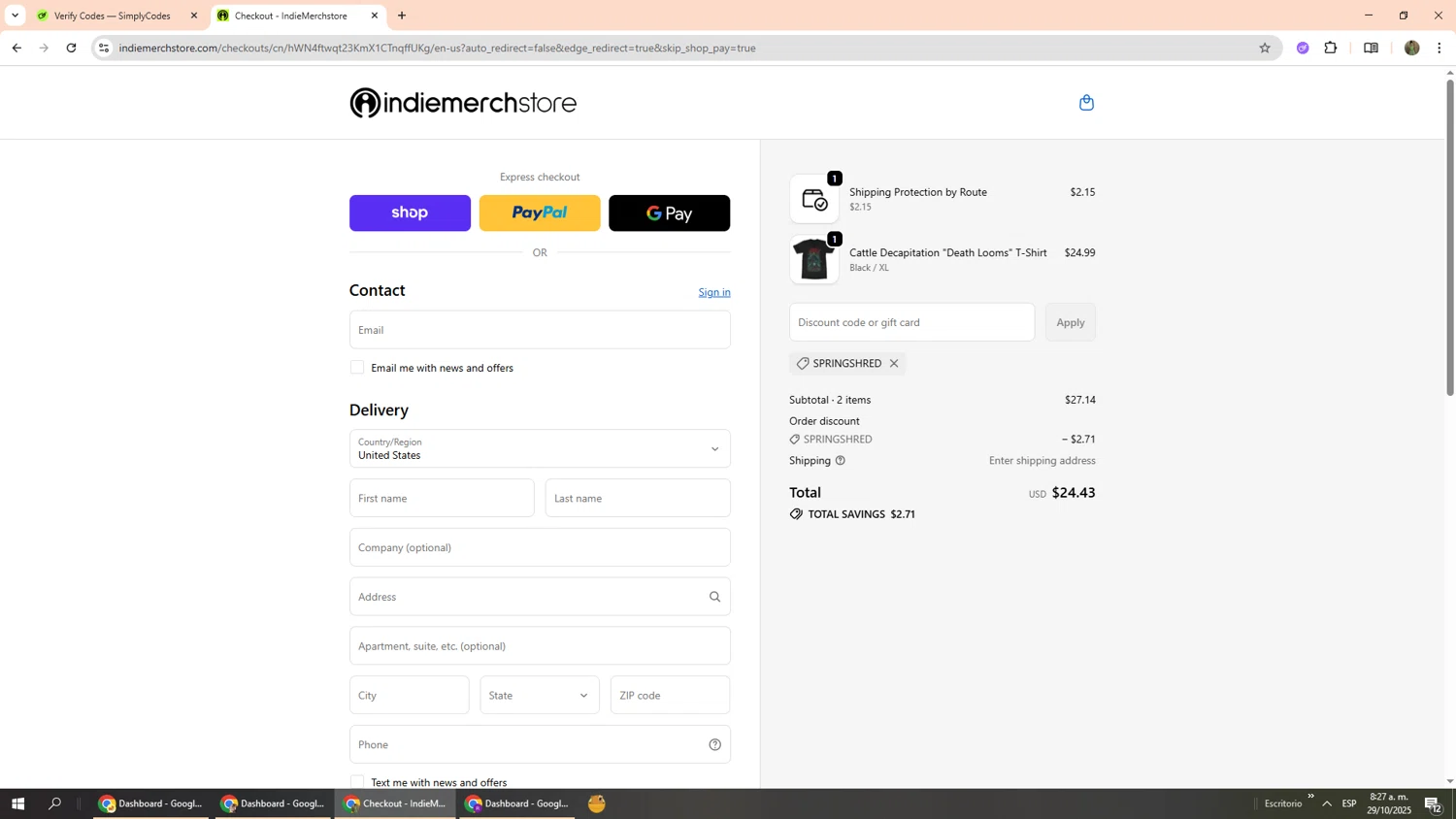Click the Escritorio toolbar label
1456x819 pixels.
(x=1283, y=803)
